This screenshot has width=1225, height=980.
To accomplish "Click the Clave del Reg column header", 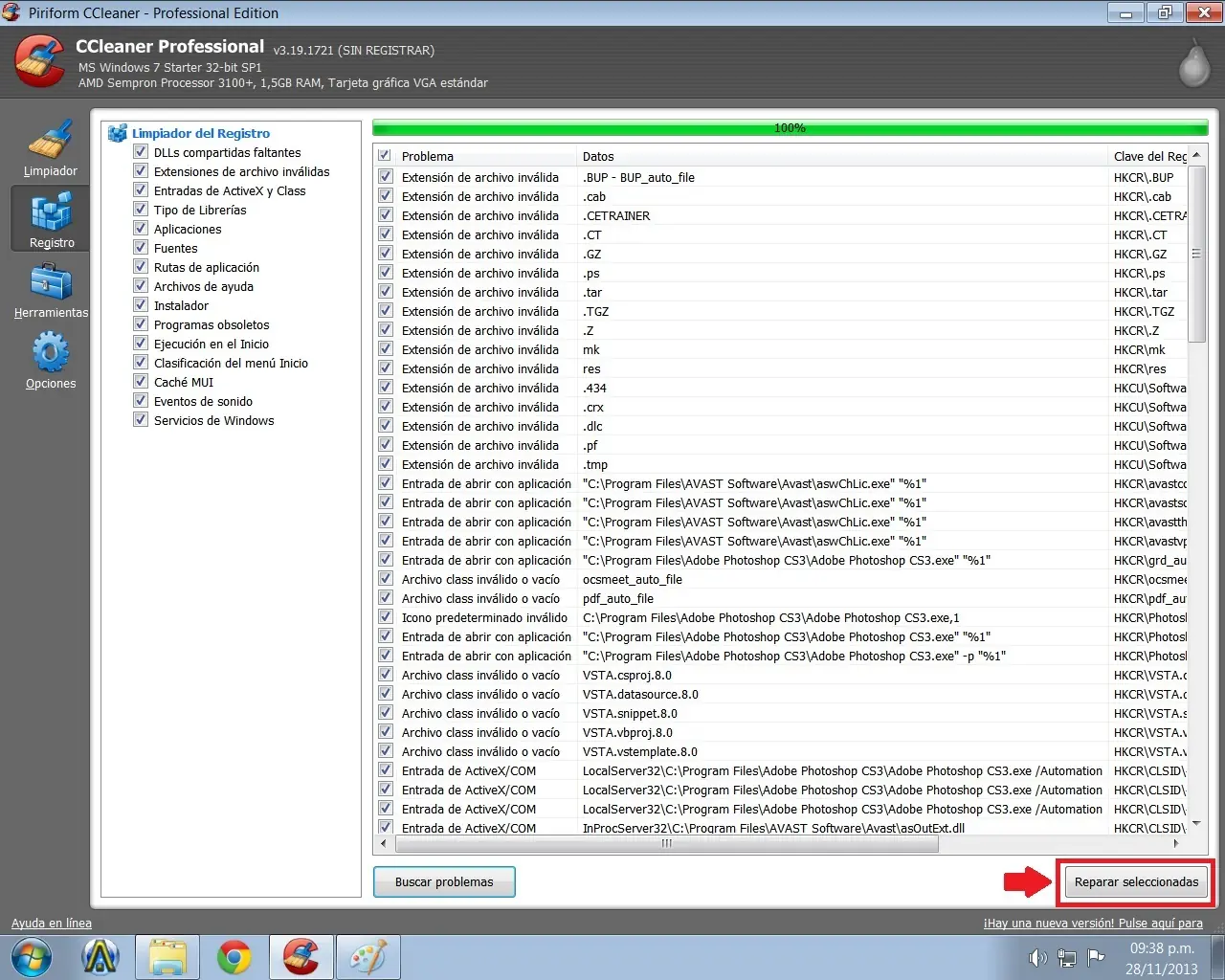I will click(x=1148, y=156).
